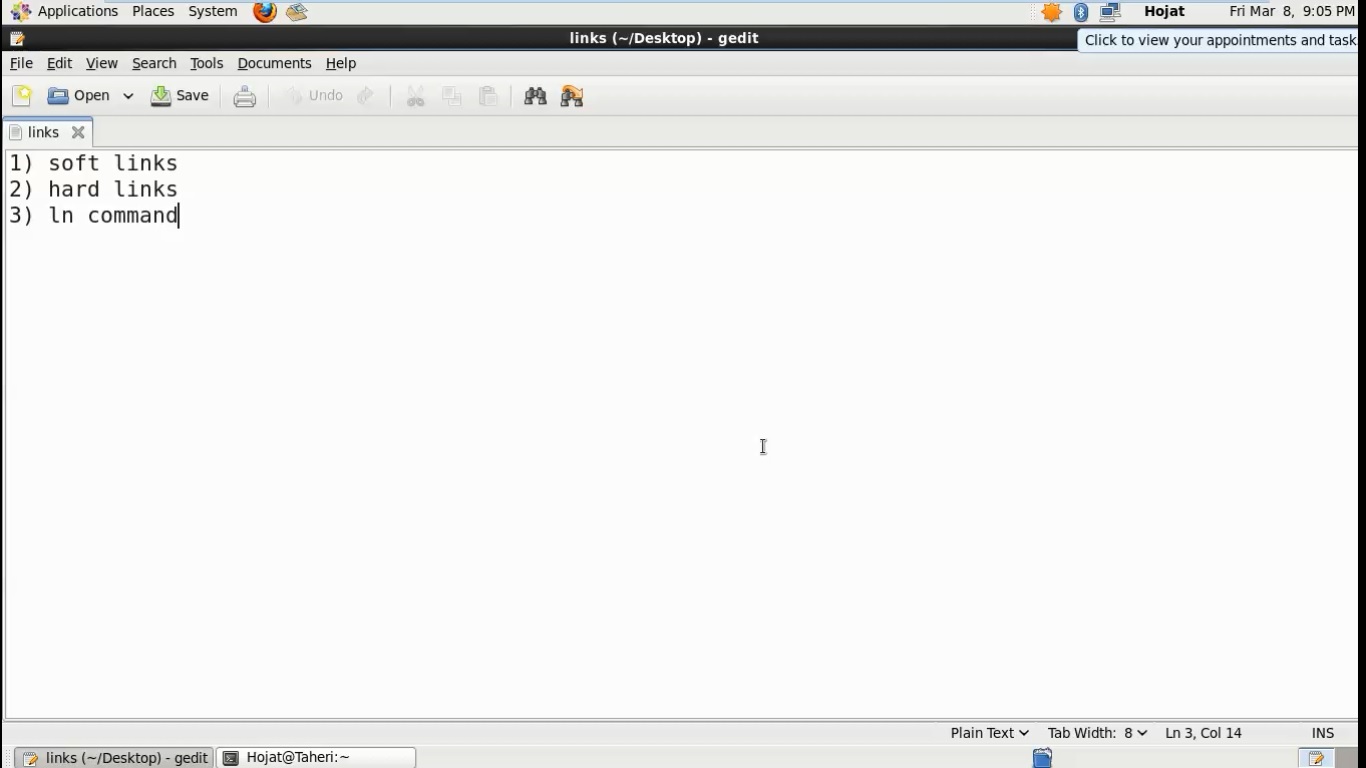Click the Print icon in toolbar

(x=245, y=97)
